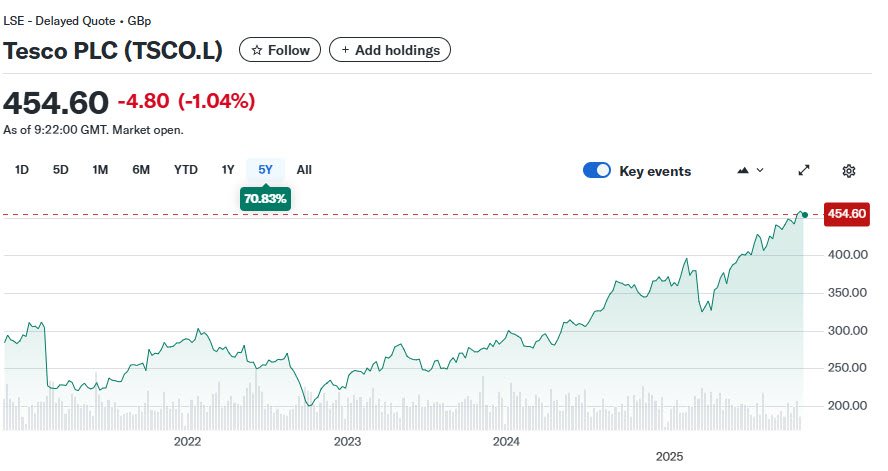Click the Tesco PLC (TSCO.L) title
The width and height of the screenshot is (888, 471).
113,50
